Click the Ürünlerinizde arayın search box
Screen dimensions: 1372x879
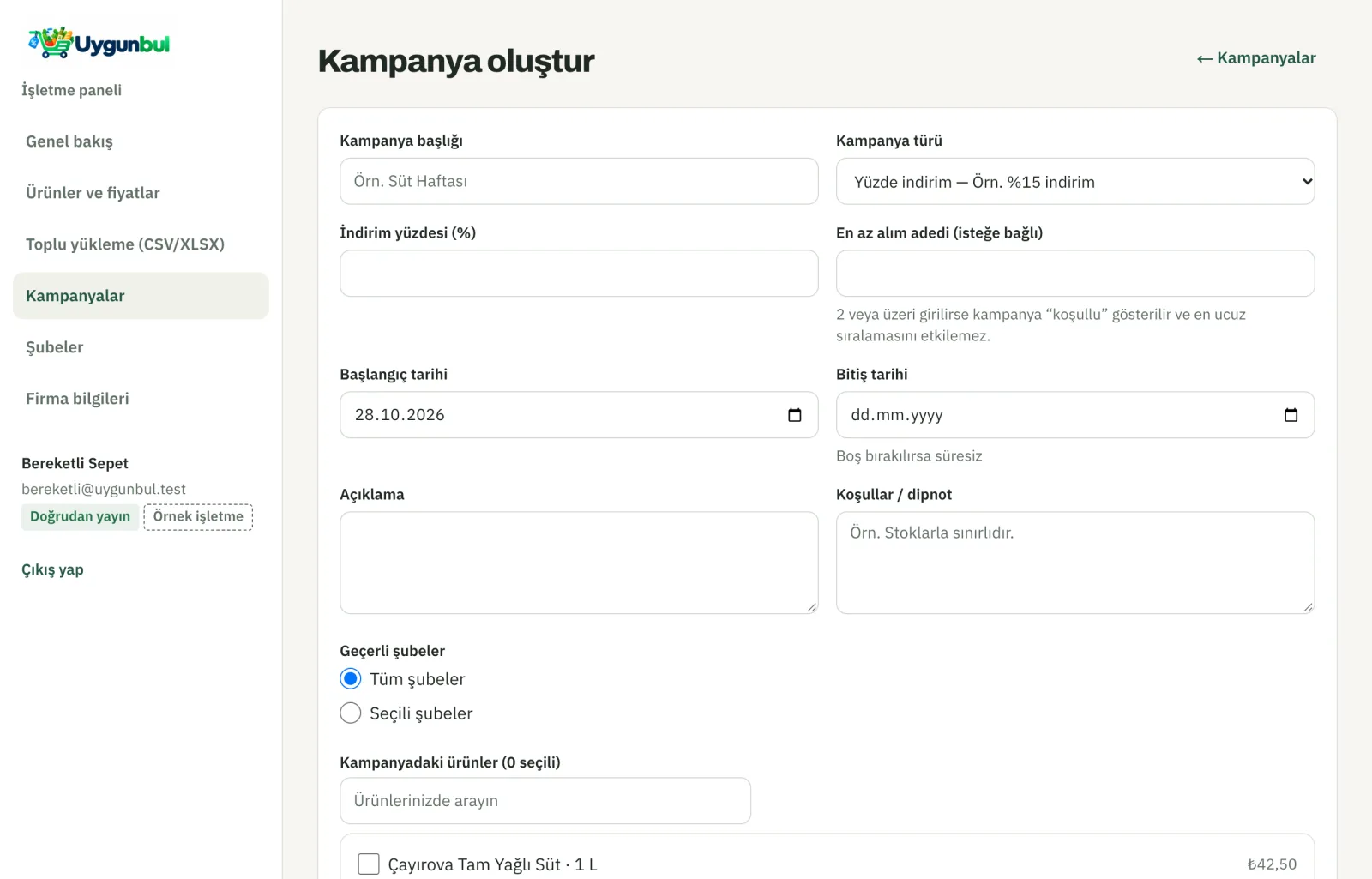pyautogui.click(x=545, y=801)
